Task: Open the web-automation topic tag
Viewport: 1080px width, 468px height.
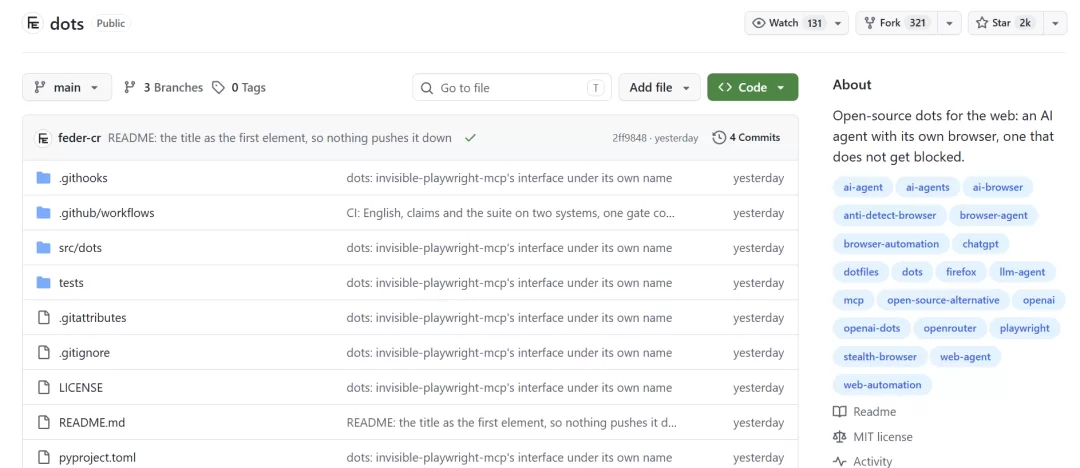Action: pyautogui.click(x=882, y=385)
